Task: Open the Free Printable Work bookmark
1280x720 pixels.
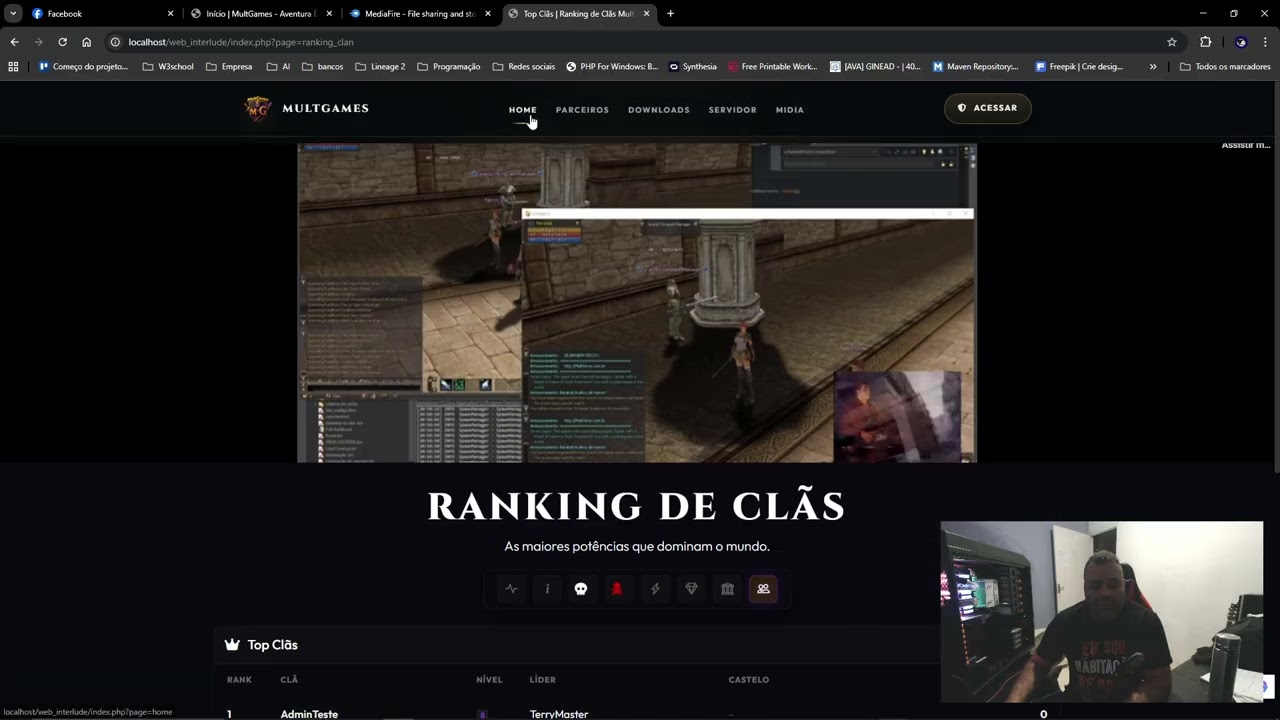Action: [x=772, y=67]
